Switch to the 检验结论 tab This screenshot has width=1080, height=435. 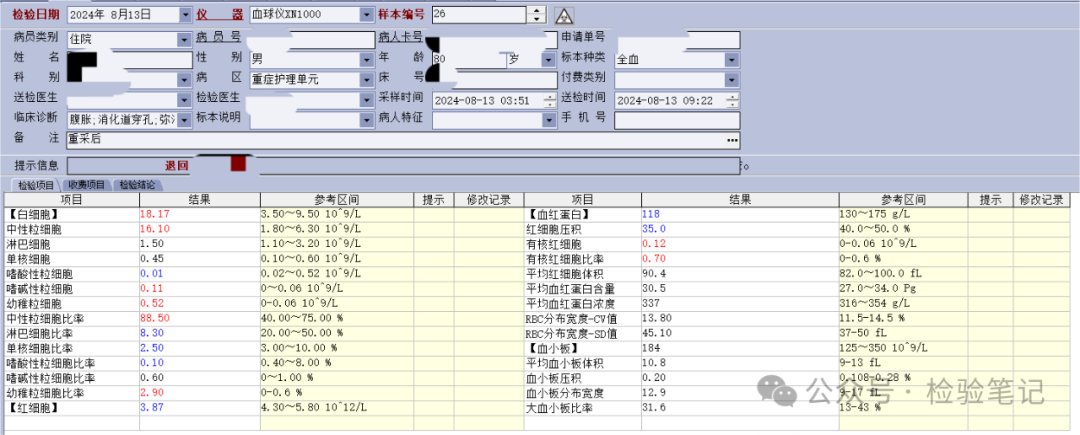[136, 185]
